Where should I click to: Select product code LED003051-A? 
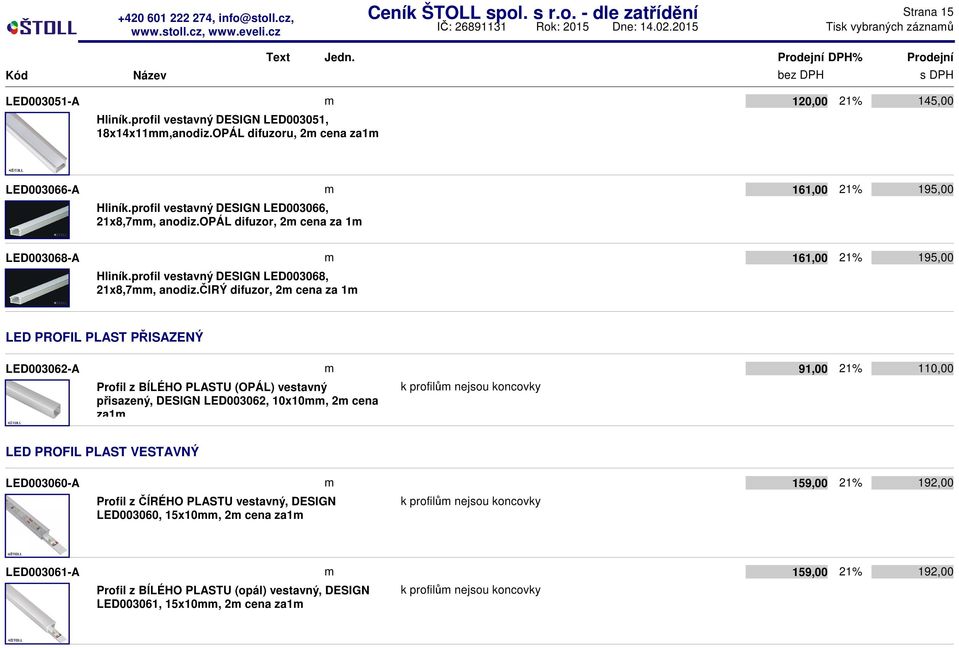(x=42, y=101)
